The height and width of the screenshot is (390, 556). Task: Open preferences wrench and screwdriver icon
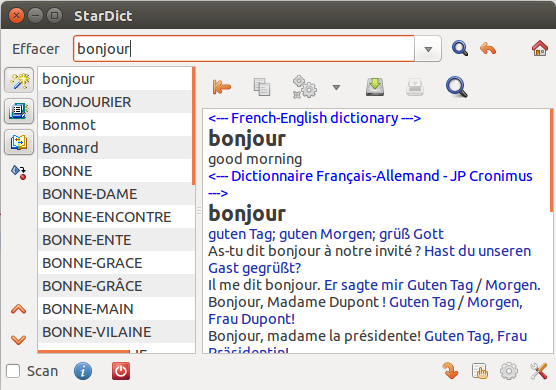pos(539,372)
